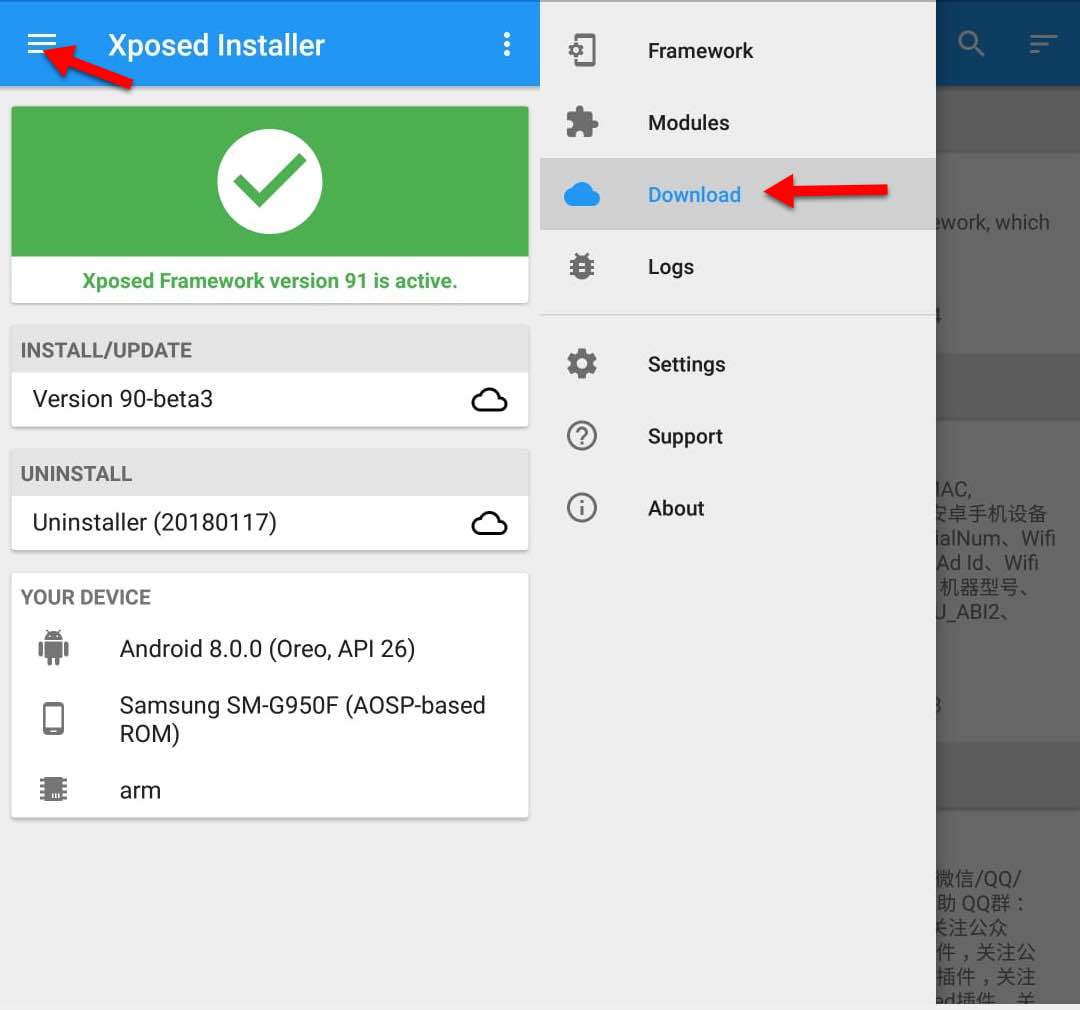Screen dimensions: 1080x1010
Task: Select Uninstaller (20180117) entry
Action: click(269, 523)
